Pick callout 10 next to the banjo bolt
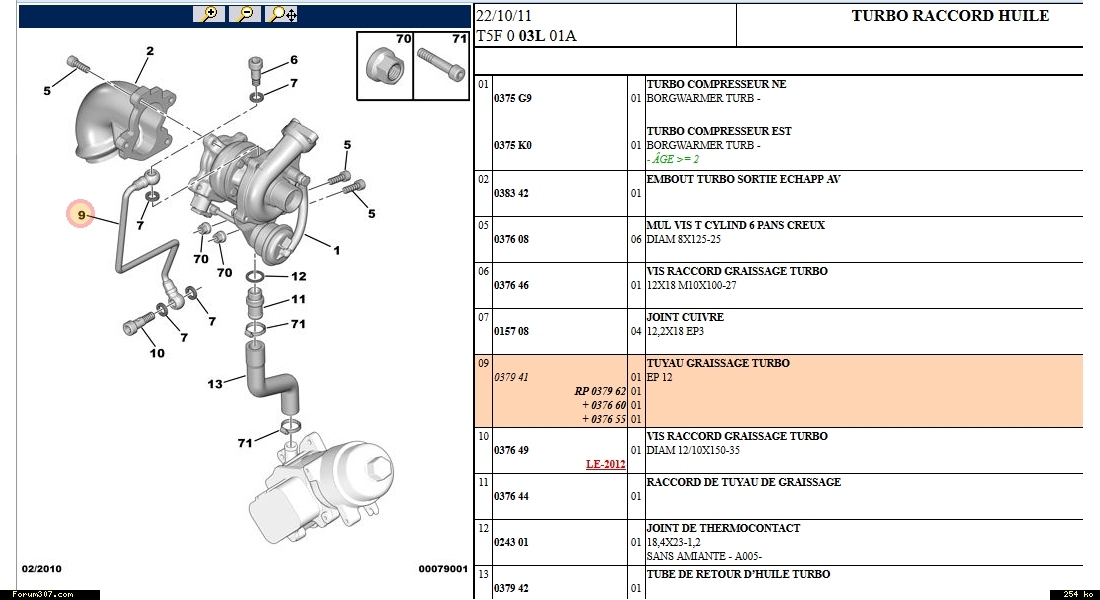The height and width of the screenshot is (600, 1100). [x=157, y=353]
